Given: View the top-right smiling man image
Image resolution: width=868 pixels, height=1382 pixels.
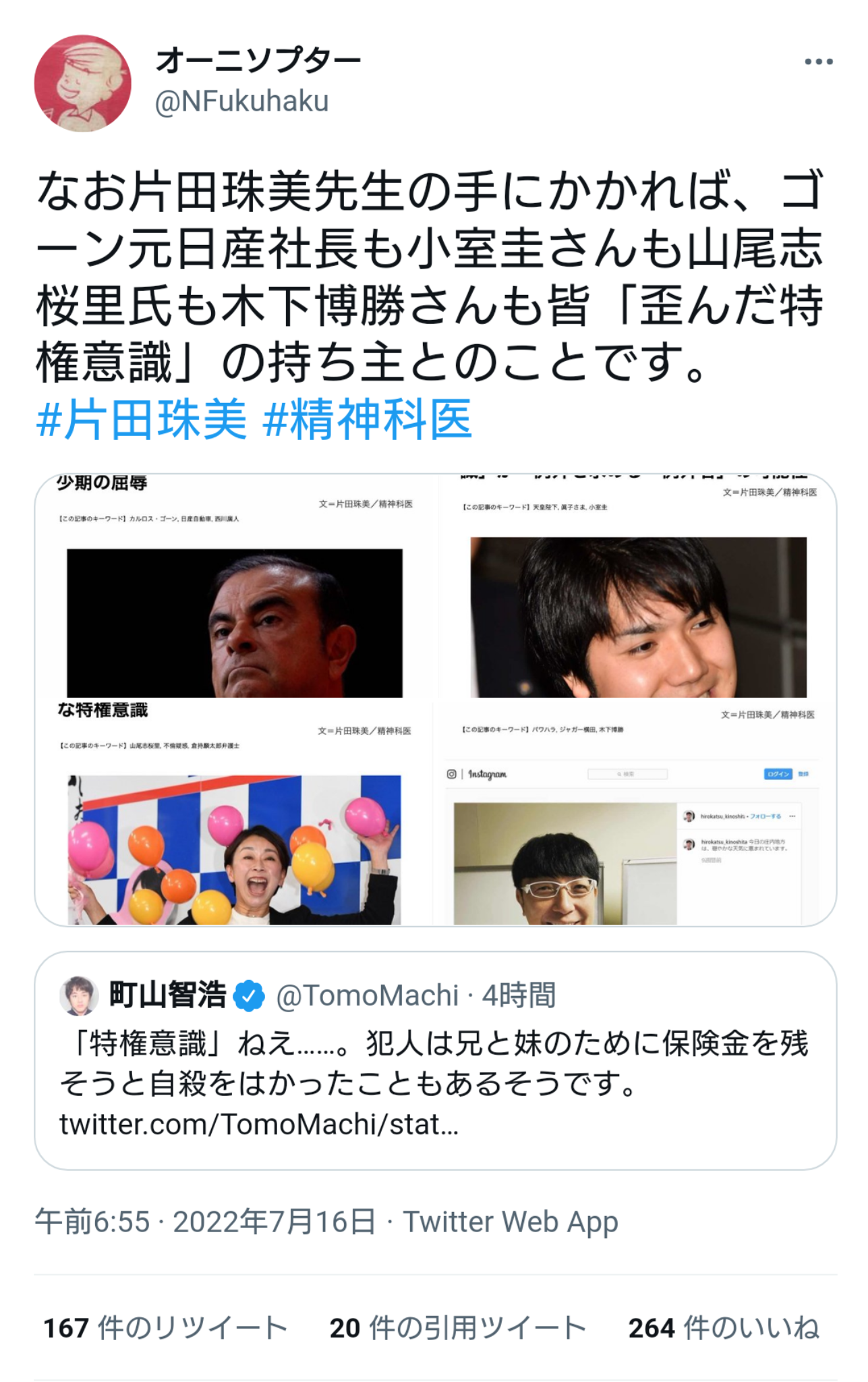Looking at the screenshot, I should (637, 586).
